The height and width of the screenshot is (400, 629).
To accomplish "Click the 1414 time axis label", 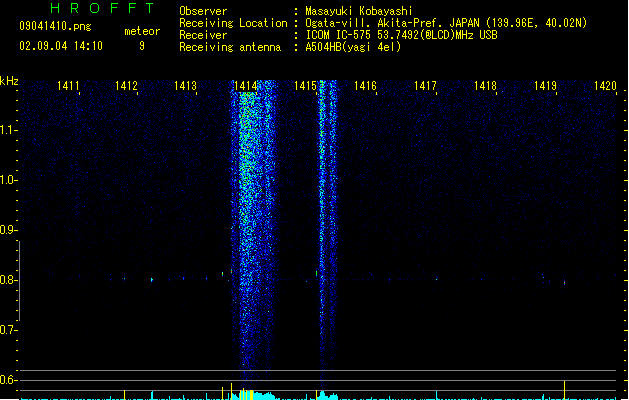I will tap(245, 86).
